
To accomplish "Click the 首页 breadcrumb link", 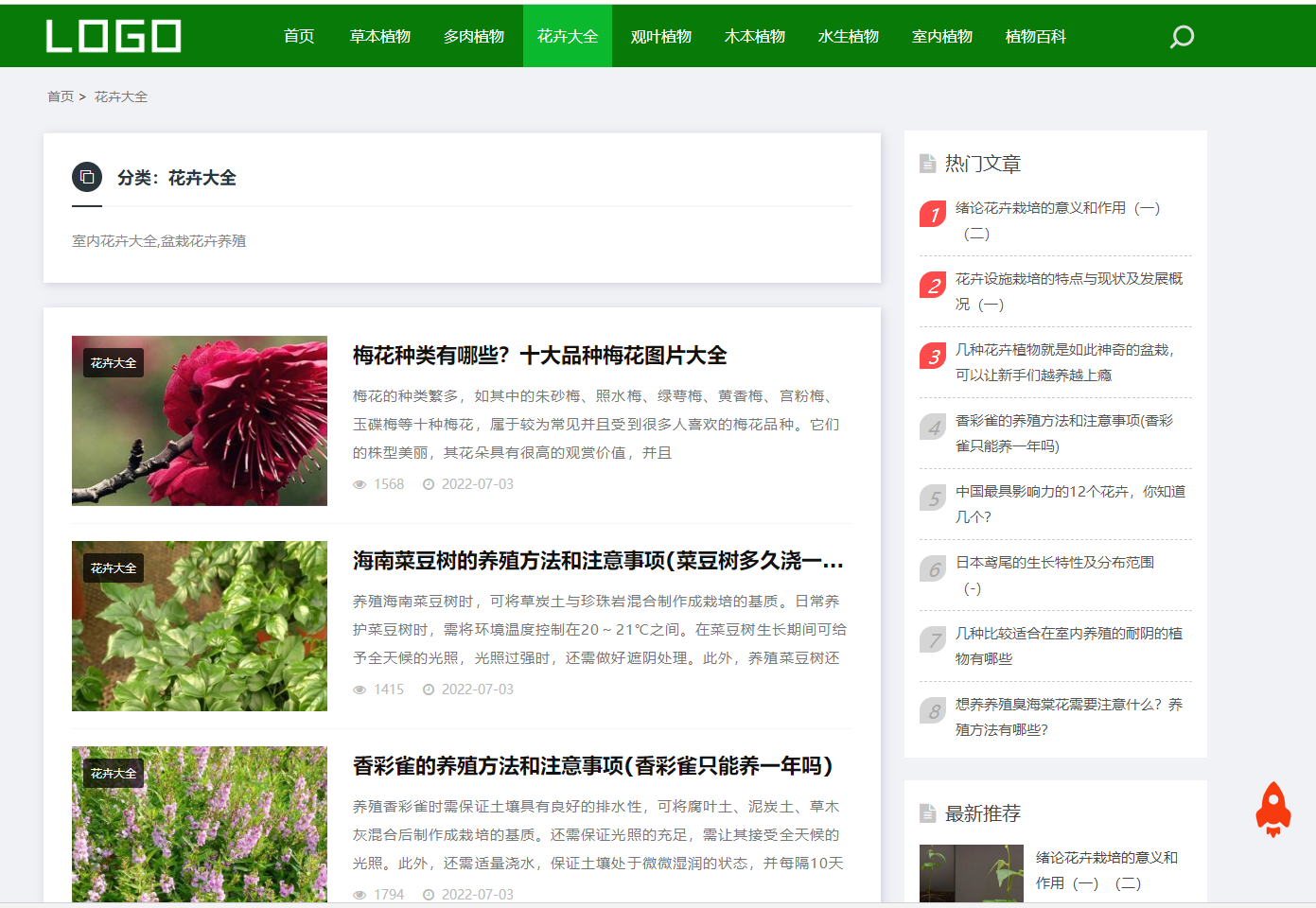I will point(61,96).
